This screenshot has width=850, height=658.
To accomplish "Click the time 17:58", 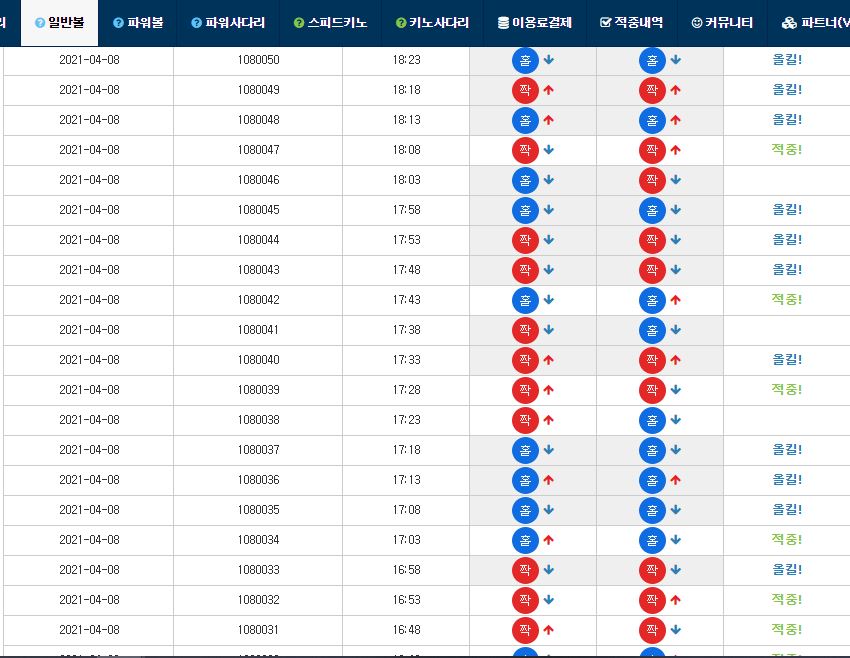I will tap(407, 210).
